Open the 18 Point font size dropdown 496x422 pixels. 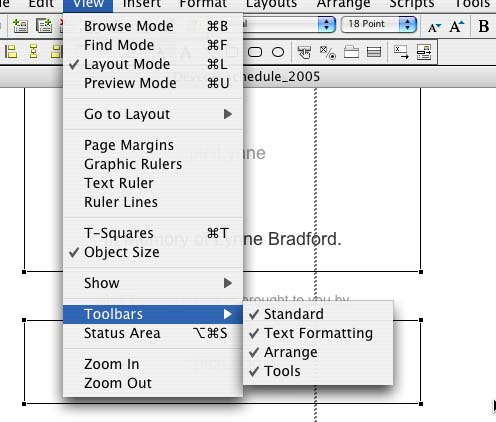[x=379, y=24]
